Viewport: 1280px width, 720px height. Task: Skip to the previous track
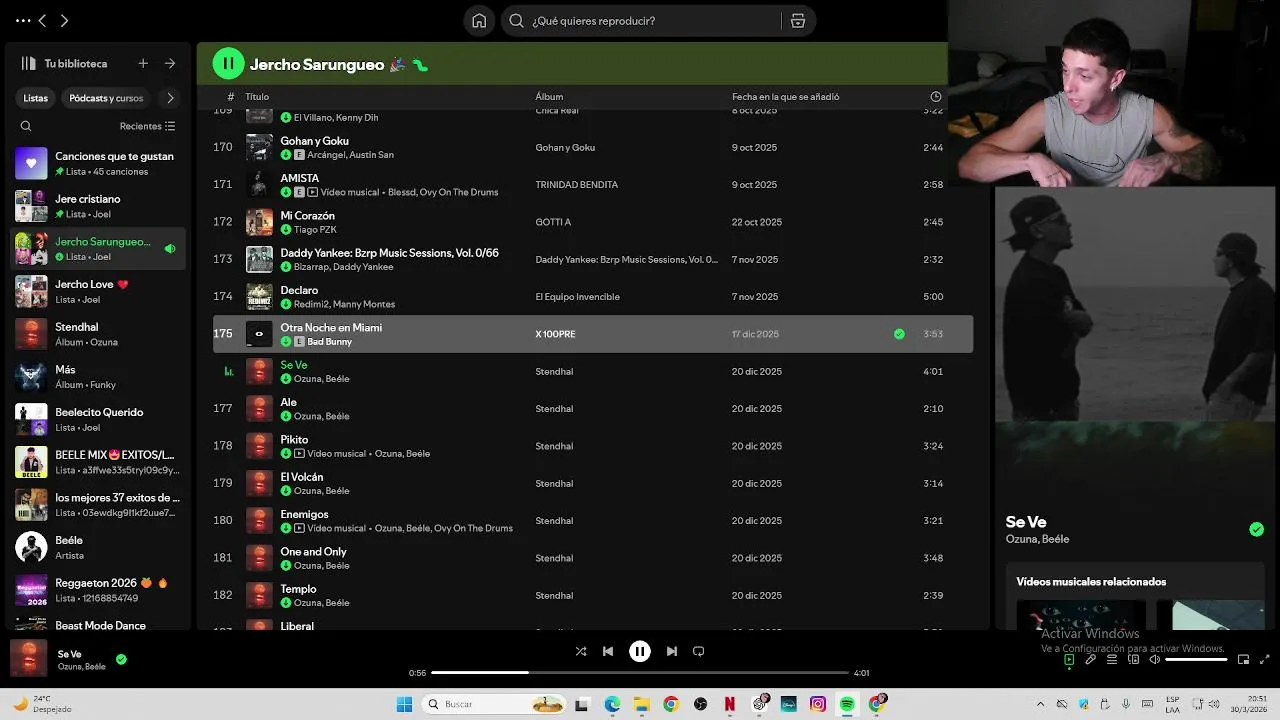point(608,651)
